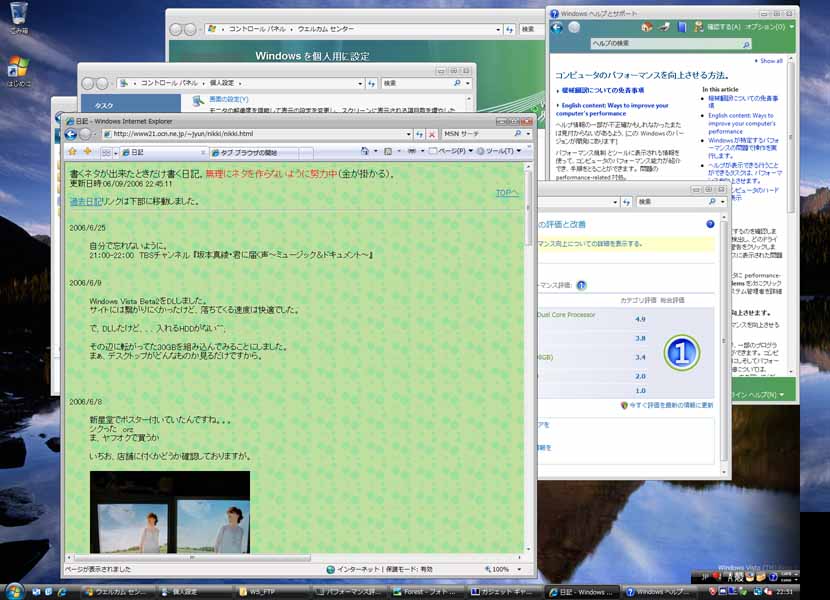The height and width of the screenshot is (600, 830).
Task: Switch to the Forest photo taskbar button
Action: (427, 592)
